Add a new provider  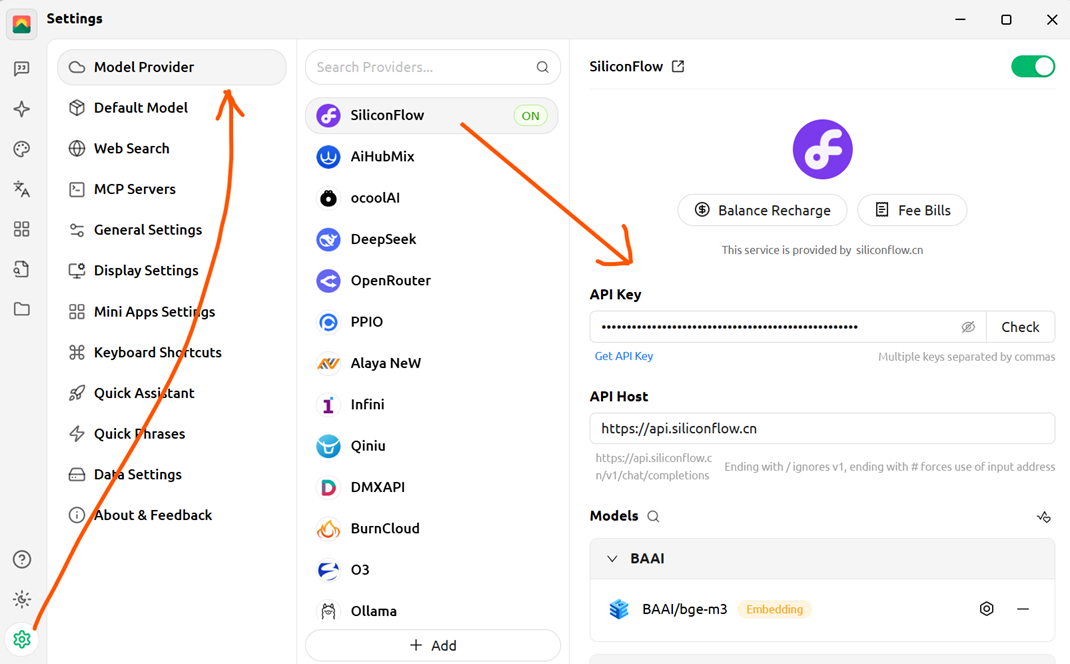433,646
